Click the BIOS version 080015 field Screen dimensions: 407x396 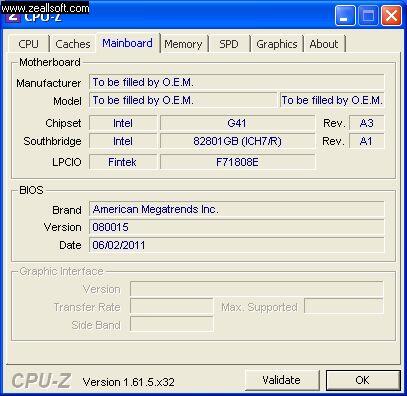(237, 227)
